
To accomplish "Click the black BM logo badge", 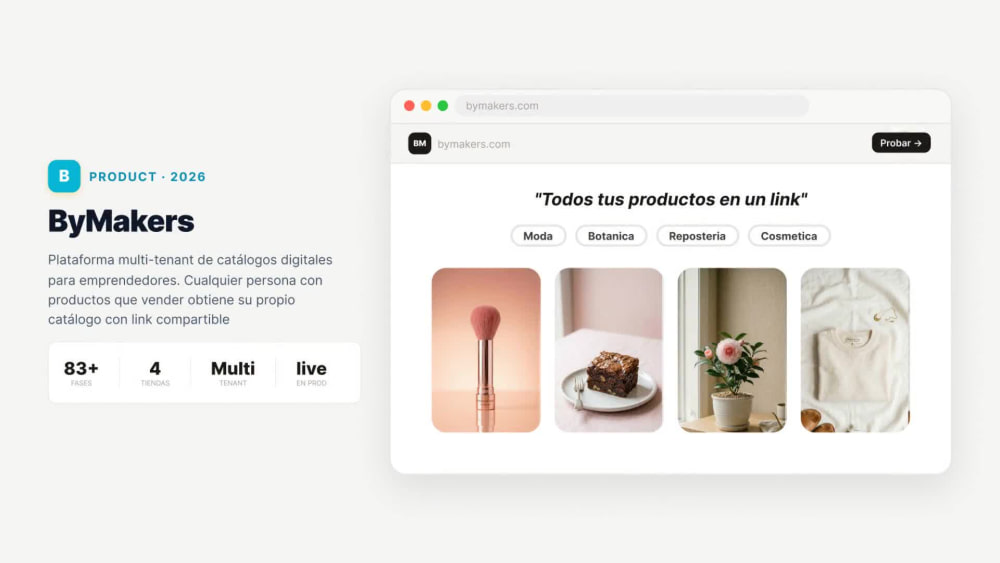I will [x=420, y=143].
